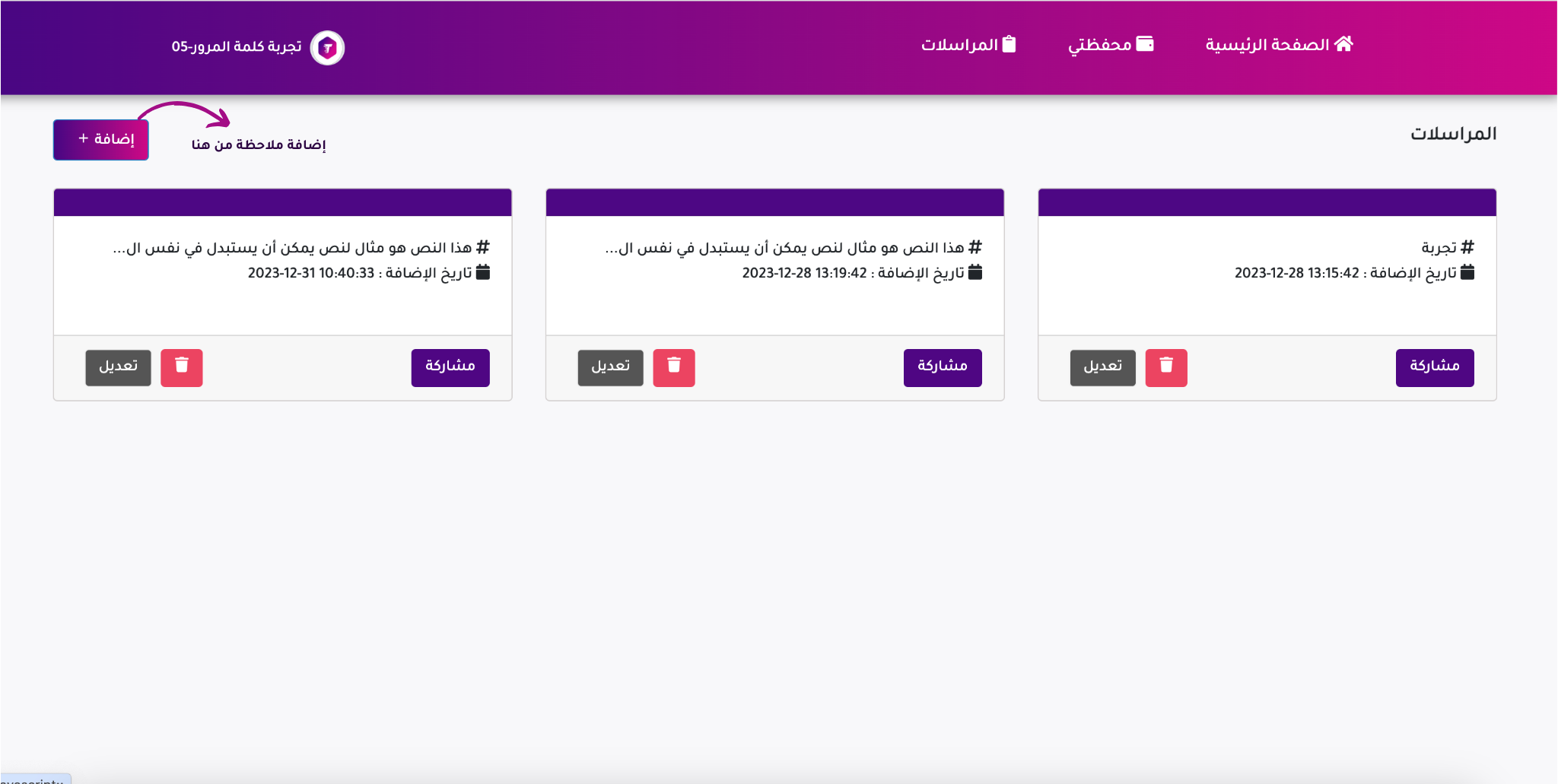This screenshot has height=784, width=1558.
Task: Click trash icon on 13:19:42 note card
Action: click(674, 367)
